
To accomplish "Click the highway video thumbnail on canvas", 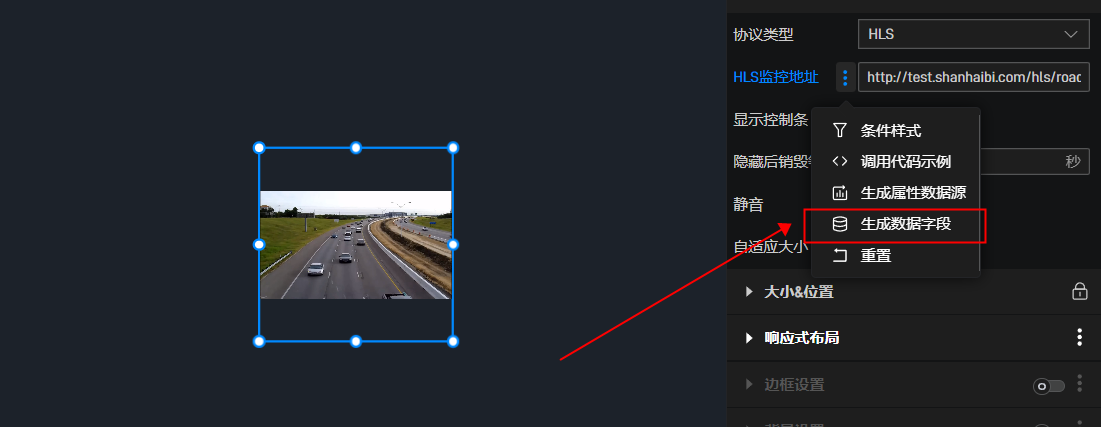I will [355, 245].
